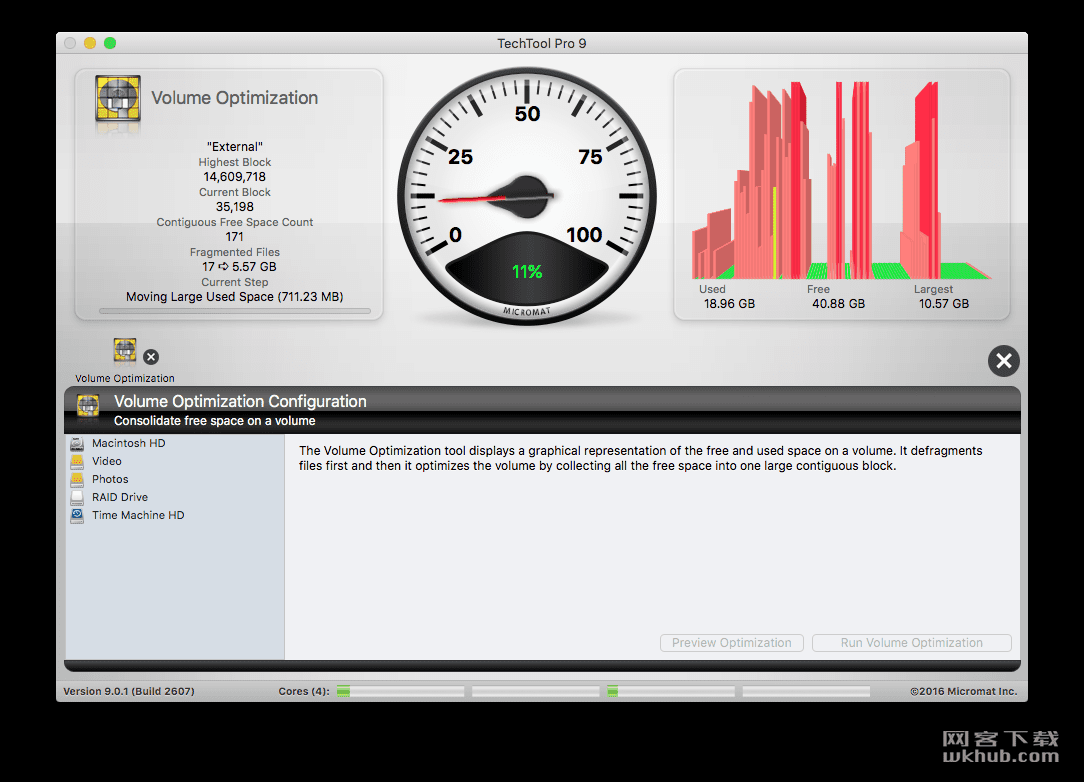Click the RAID Drive icon

click(77, 497)
